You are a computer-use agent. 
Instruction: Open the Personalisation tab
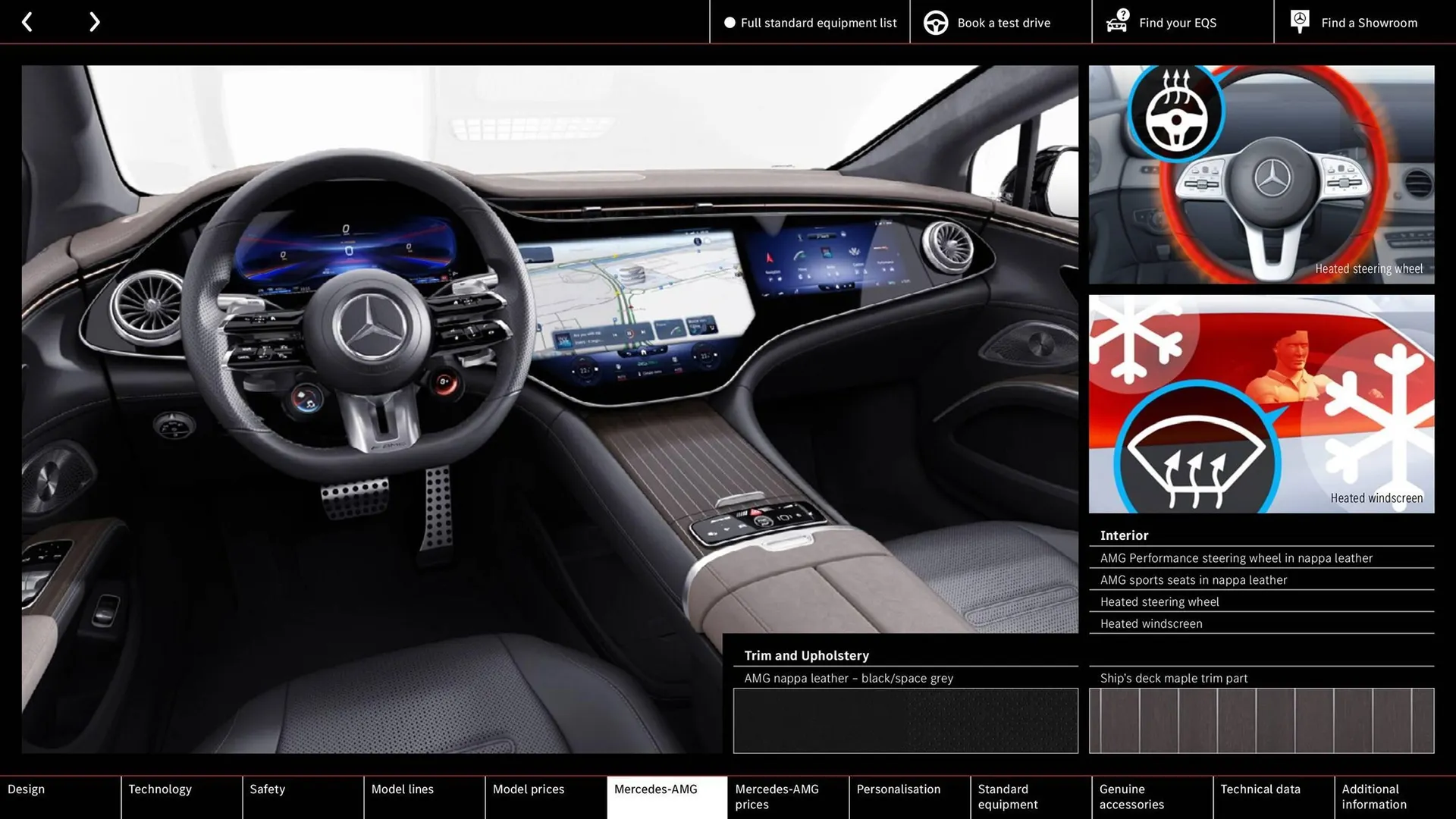(x=899, y=789)
